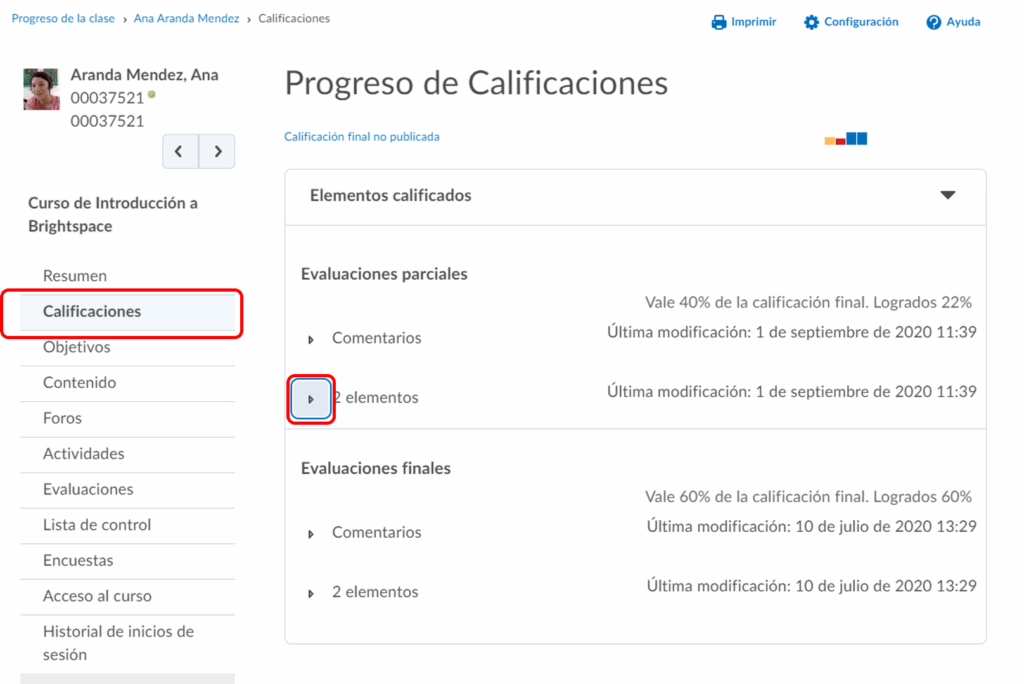Select Calificaciones in the sidebar
The width and height of the screenshot is (1024, 684).
(x=92, y=311)
